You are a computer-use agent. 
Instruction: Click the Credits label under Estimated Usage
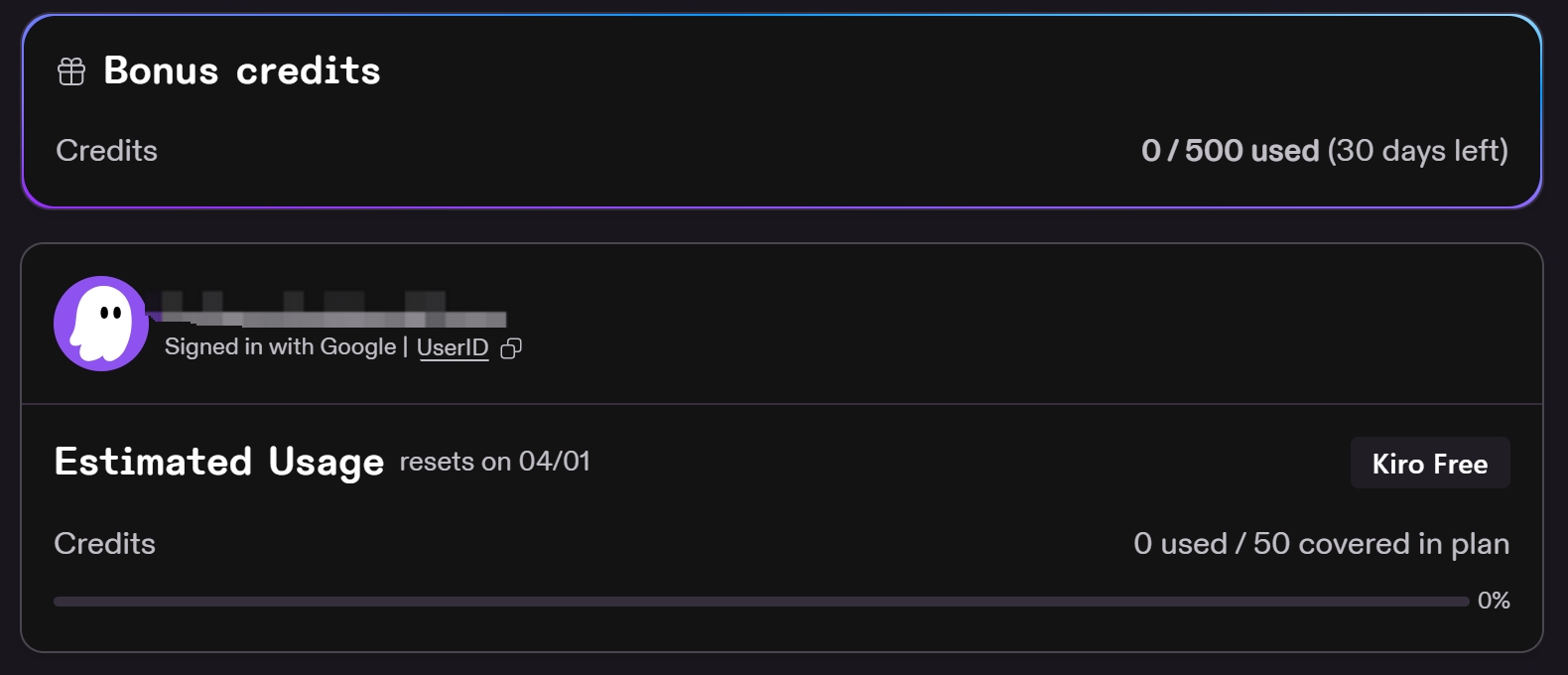104,544
